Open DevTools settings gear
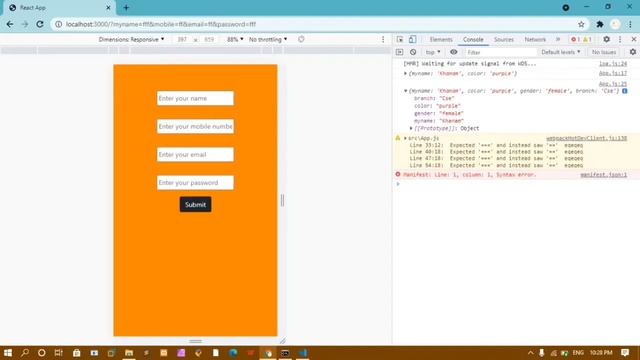Viewport: 640px width, 360px height. coord(607,40)
